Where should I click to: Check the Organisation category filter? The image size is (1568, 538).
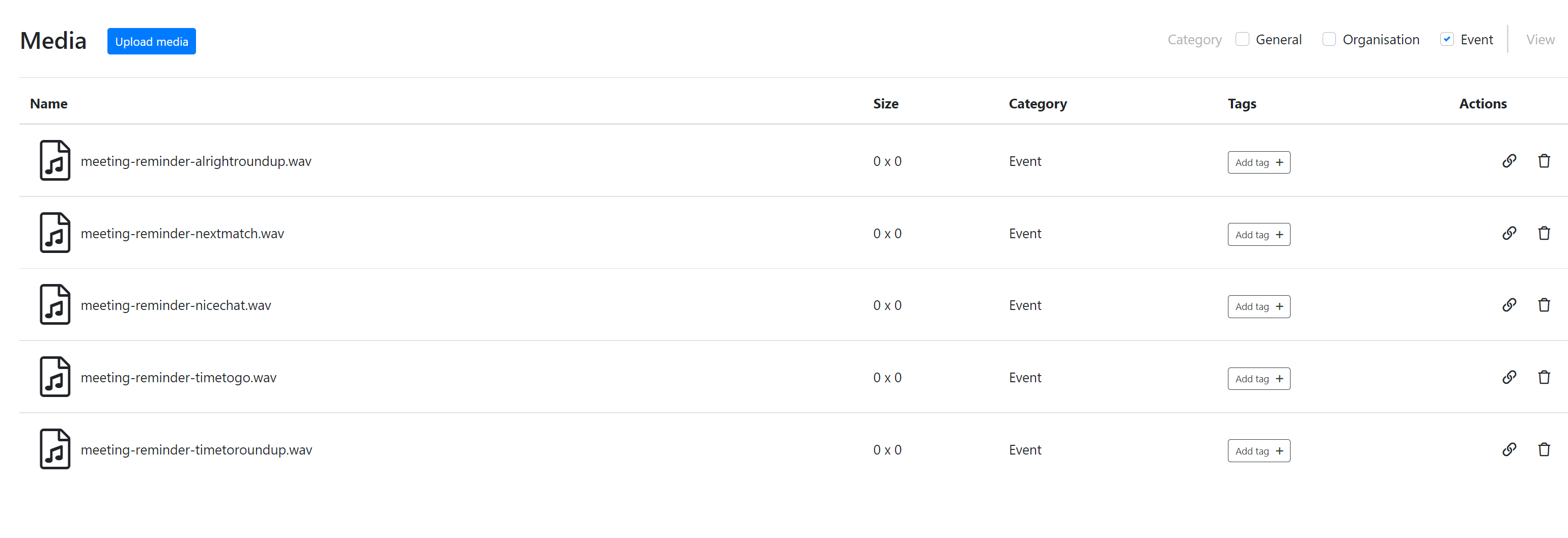tap(1329, 40)
